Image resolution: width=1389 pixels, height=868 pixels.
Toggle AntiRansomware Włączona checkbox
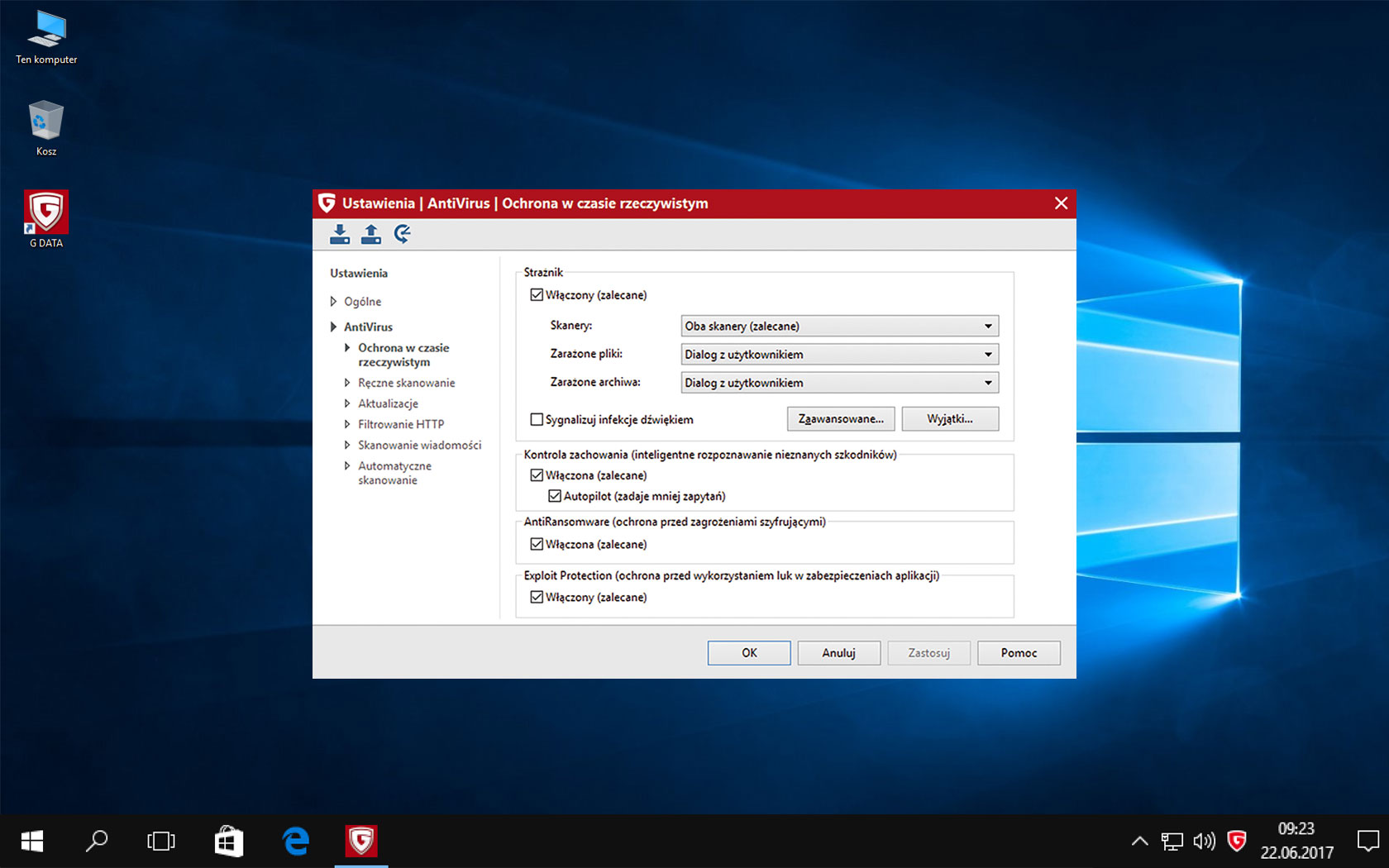pyautogui.click(x=537, y=544)
